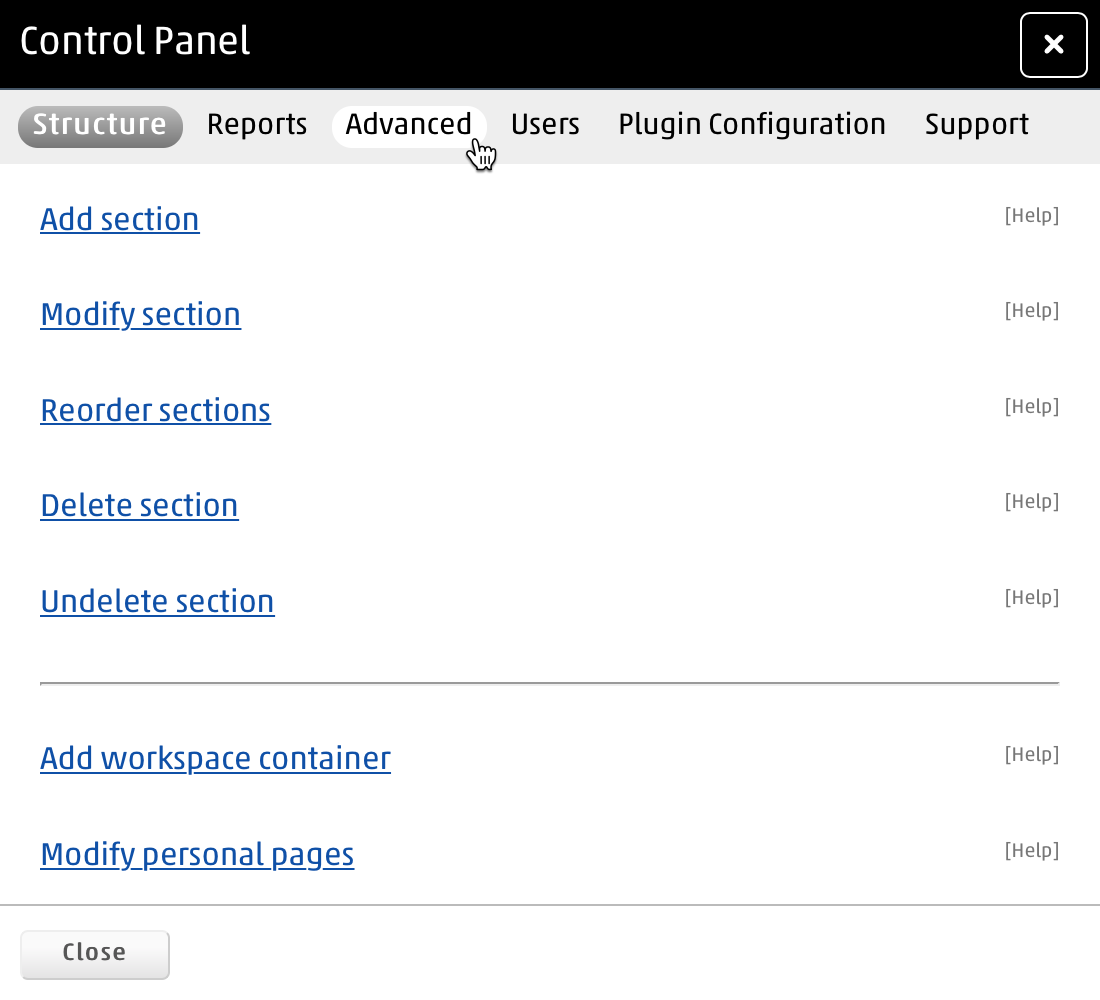View Help for Reorder sections
The width and height of the screenshot is (1100, 1000).
pos(1031,406)
